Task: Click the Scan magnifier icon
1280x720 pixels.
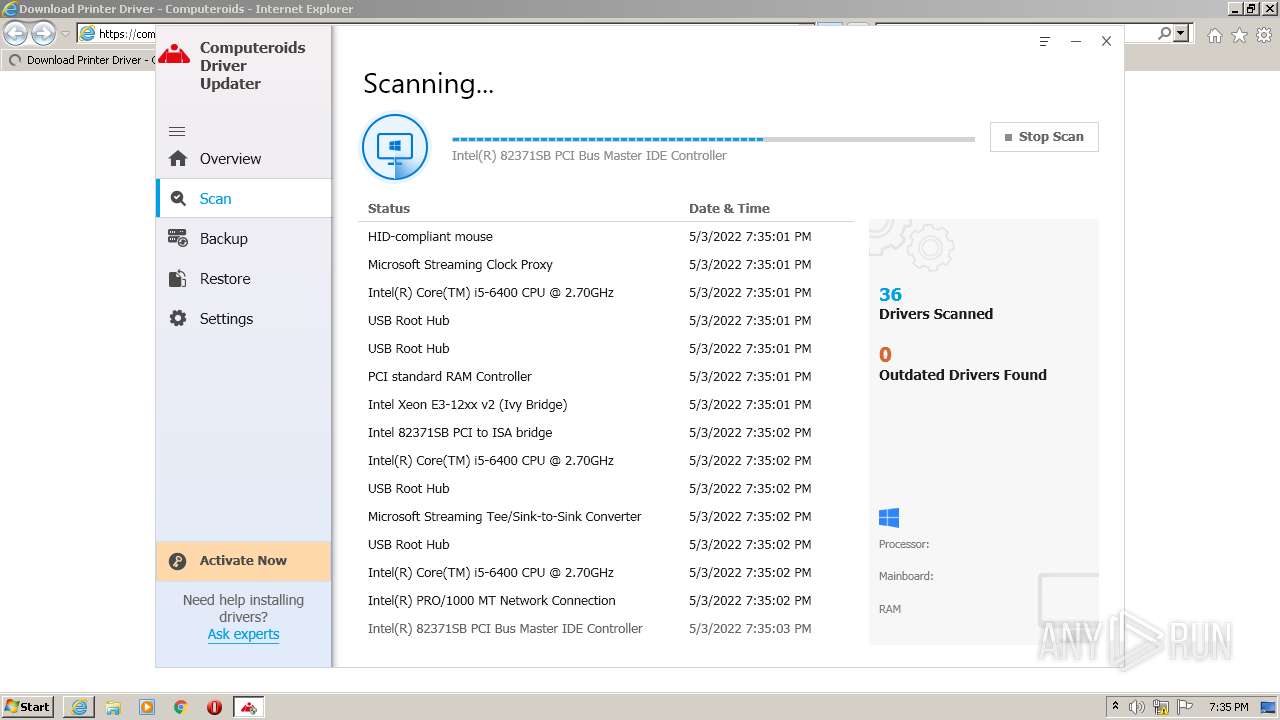Action: pyautogui.click(x=178, y=198)
